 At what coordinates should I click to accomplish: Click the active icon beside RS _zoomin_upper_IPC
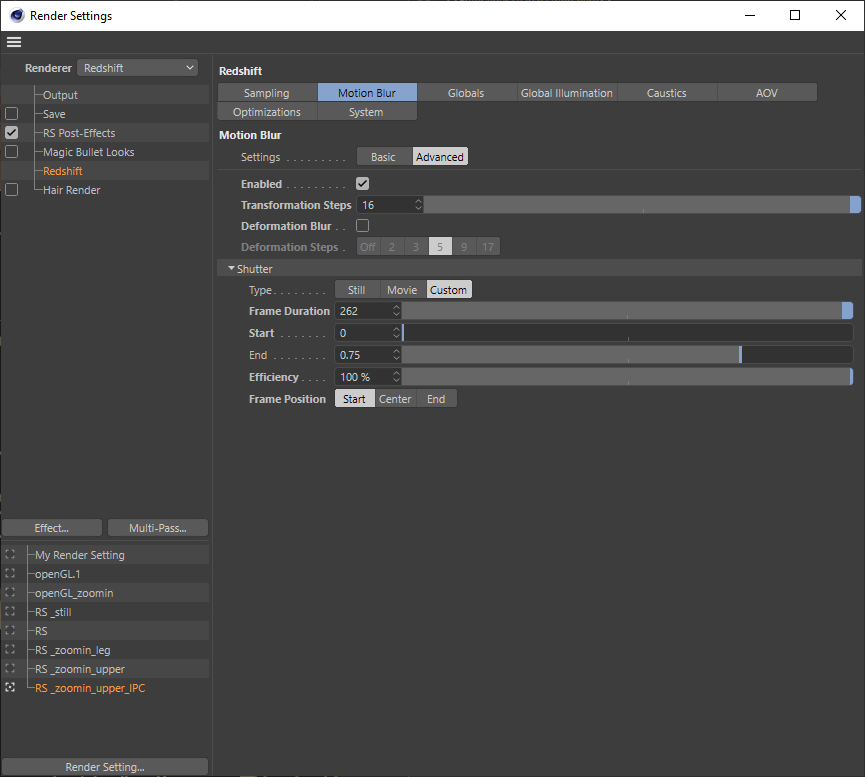(x=11, y=688)
